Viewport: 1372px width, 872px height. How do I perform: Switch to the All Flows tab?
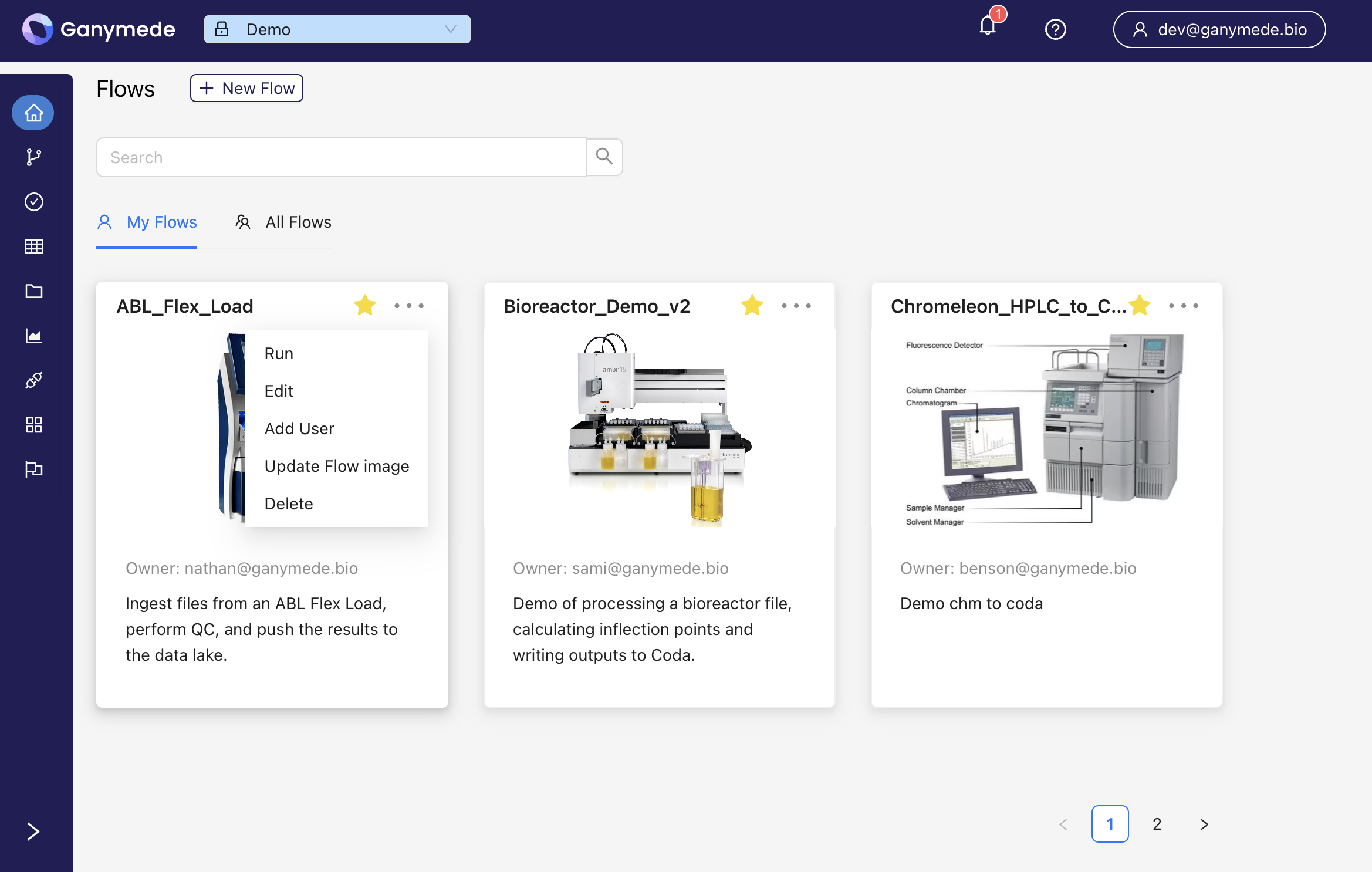283,222
